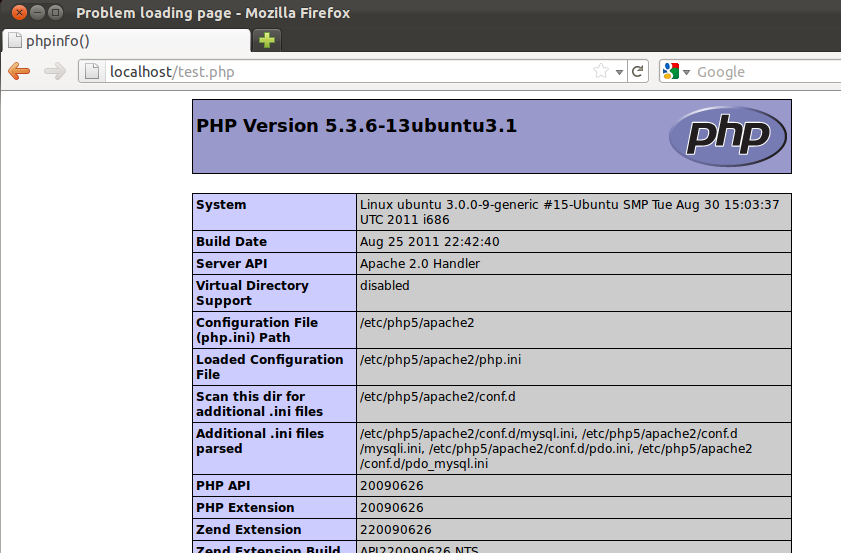Click the PHP Extension label
The width and height of the screenshot is (841, 553).
(x=245, y=508)
